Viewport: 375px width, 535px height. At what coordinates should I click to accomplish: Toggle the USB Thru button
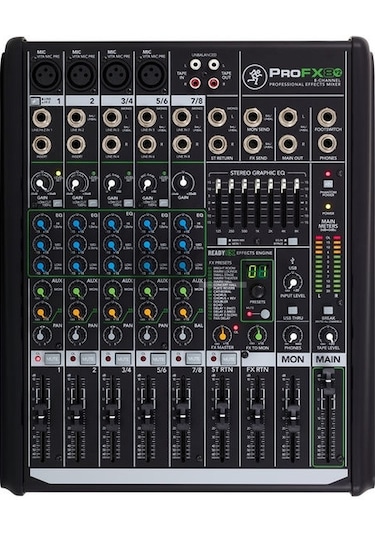point(292,310)
